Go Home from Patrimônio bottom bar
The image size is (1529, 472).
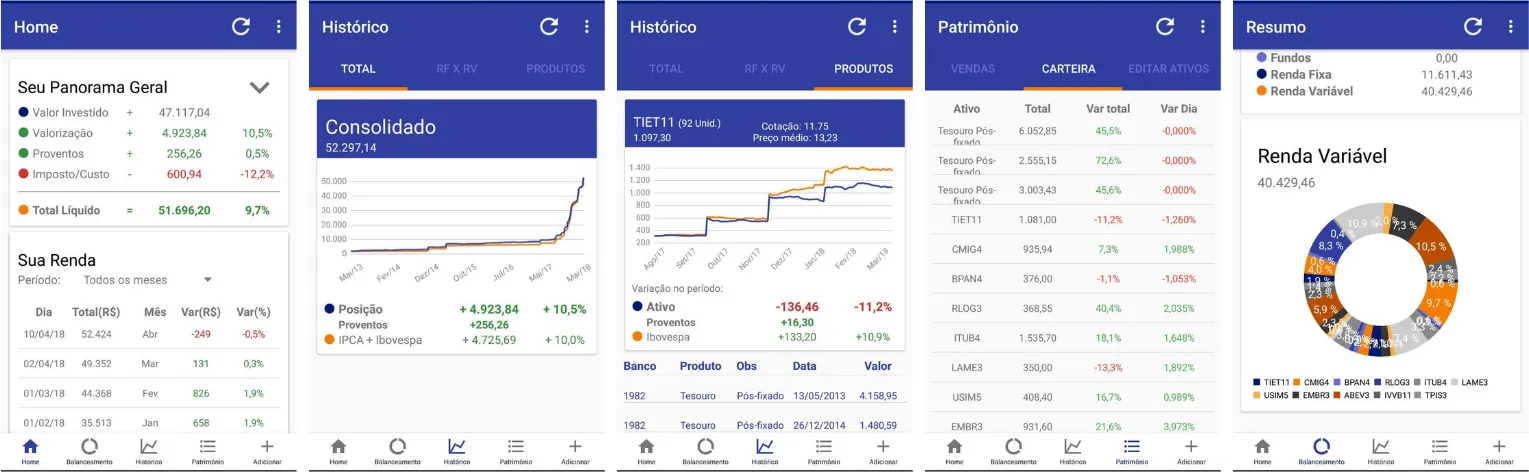click(954, 451)
